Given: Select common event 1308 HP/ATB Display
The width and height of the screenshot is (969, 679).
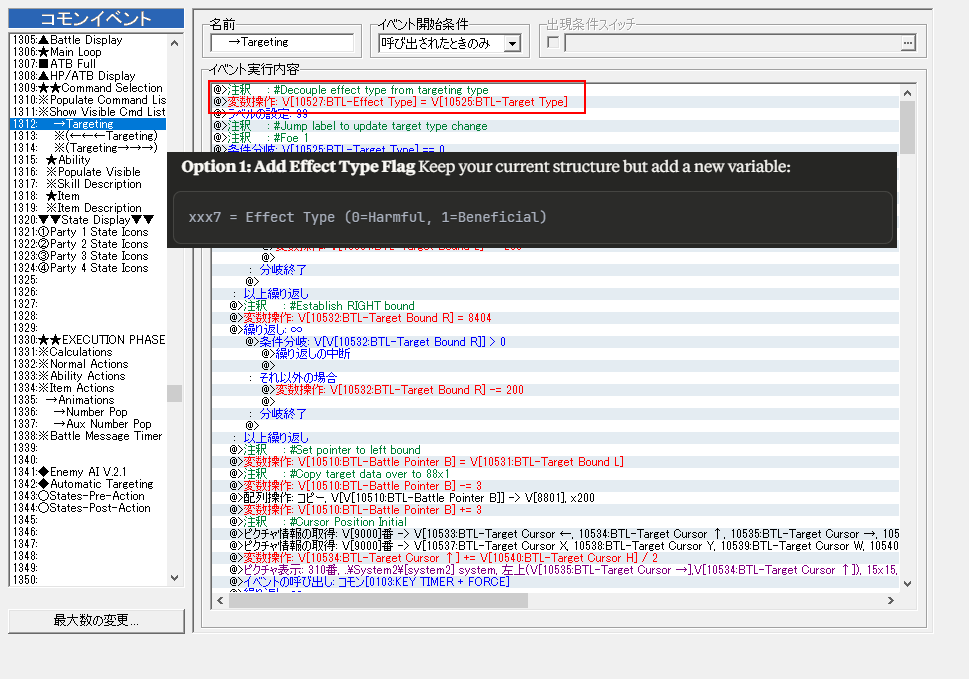Looking at the screenshot, I should [x=88, y=76].
